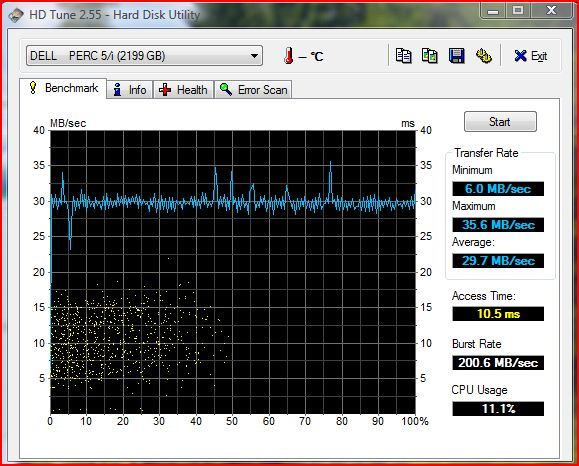Click the Maximum transfer rate value field
The width and height of the screenshot is (579, 466).
498,225
